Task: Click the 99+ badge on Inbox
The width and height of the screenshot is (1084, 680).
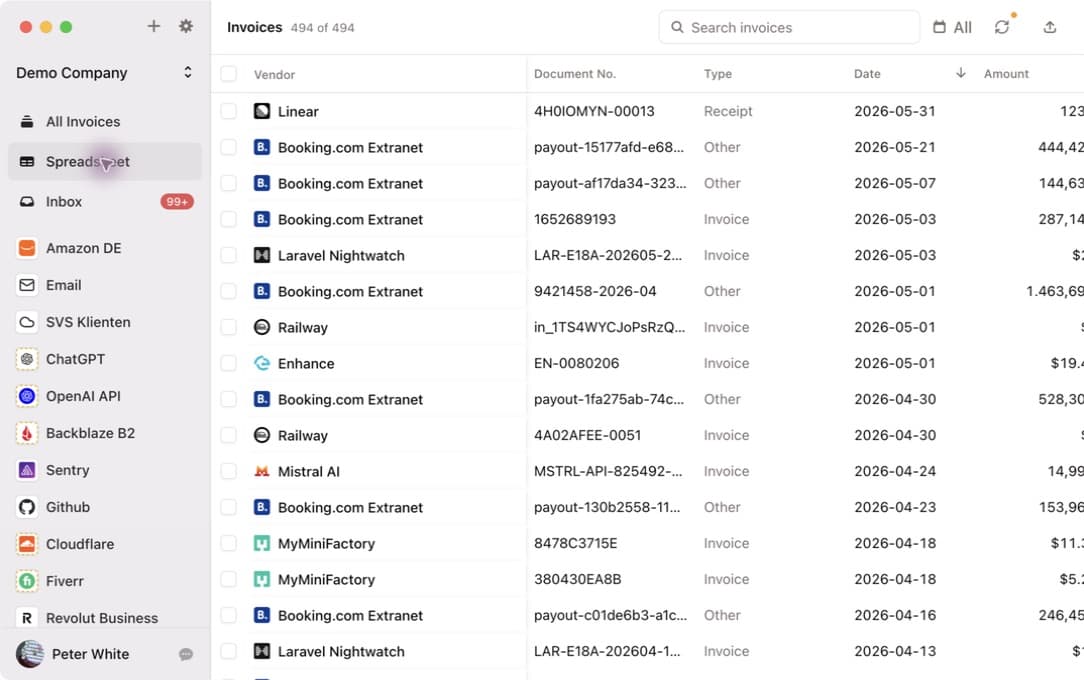Action: point(177,202)
